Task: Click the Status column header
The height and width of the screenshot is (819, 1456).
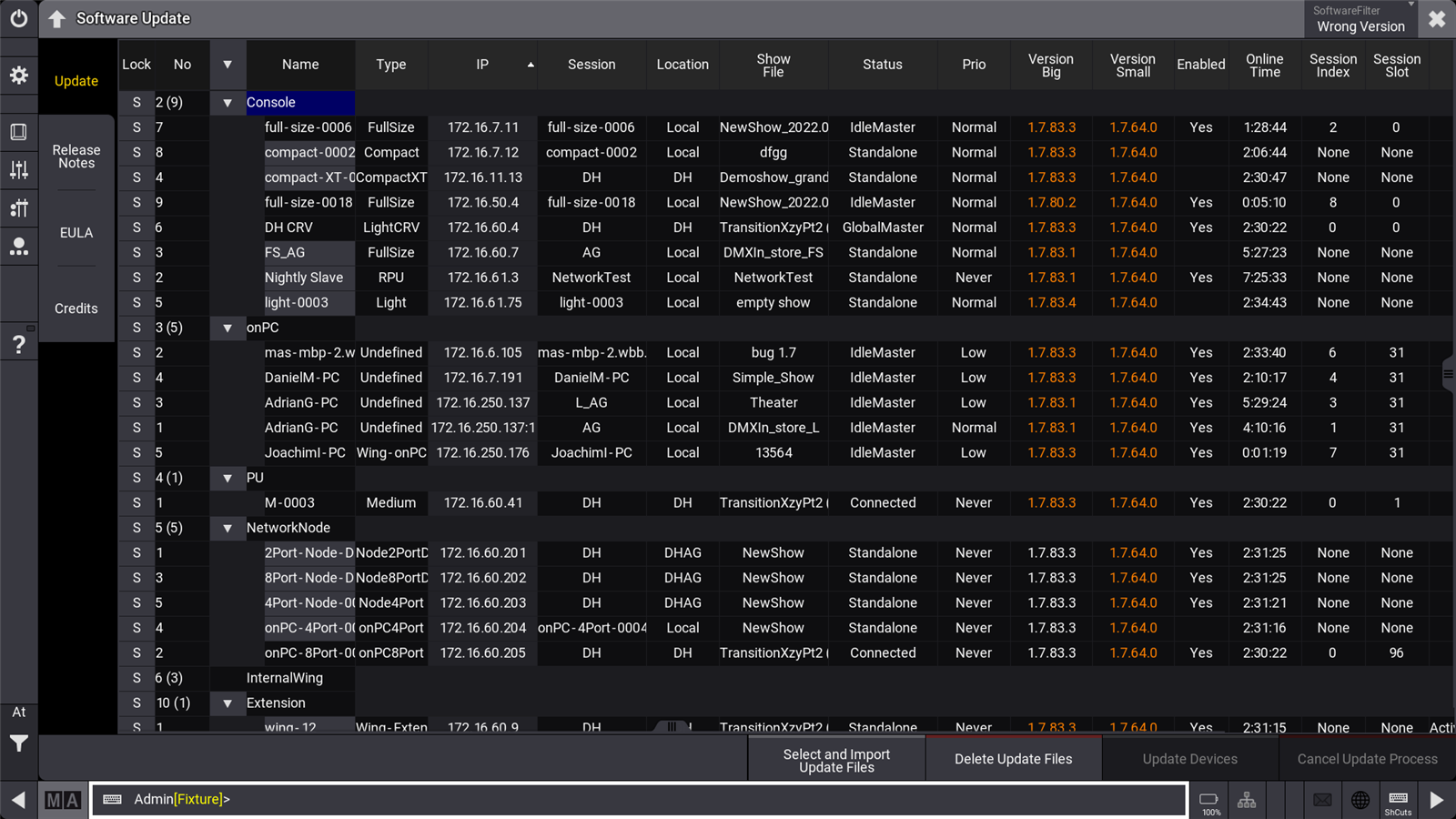Action: tap(883, 65)
